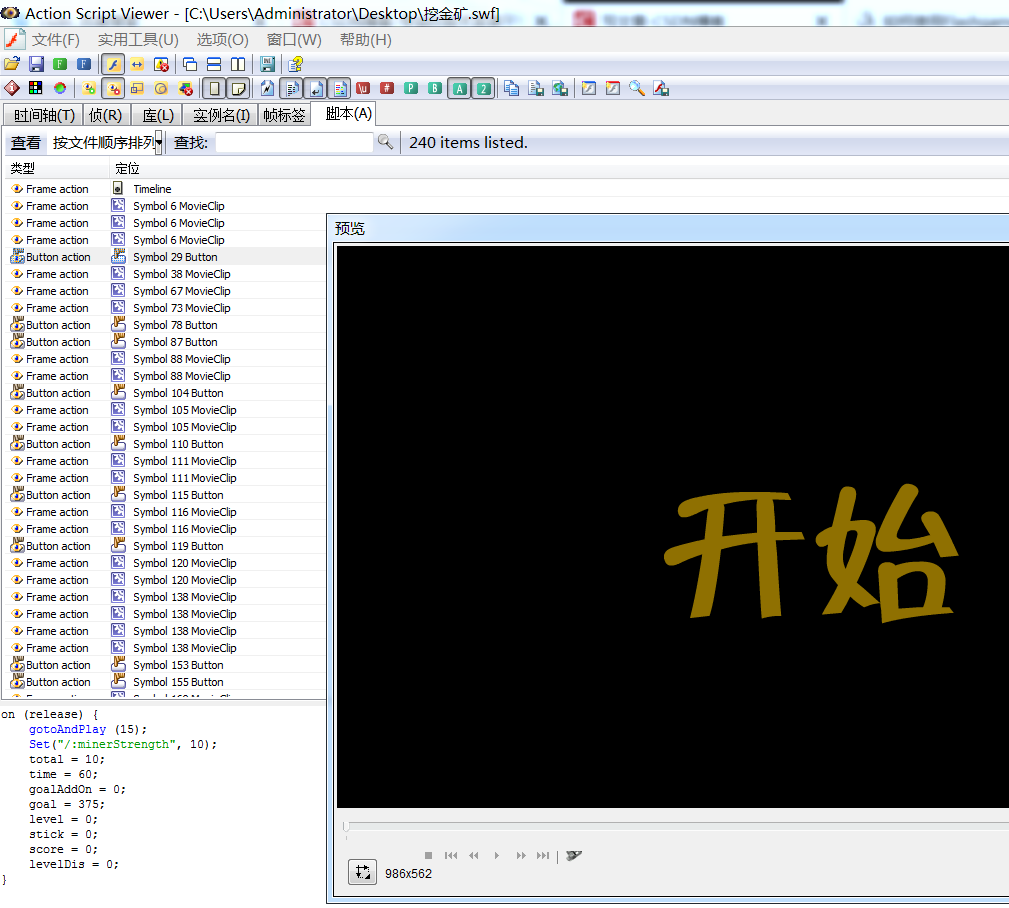Open the 文件(F) menu
The width and height of the screenshot is (1009, 908).
click(x=56, y=40)
